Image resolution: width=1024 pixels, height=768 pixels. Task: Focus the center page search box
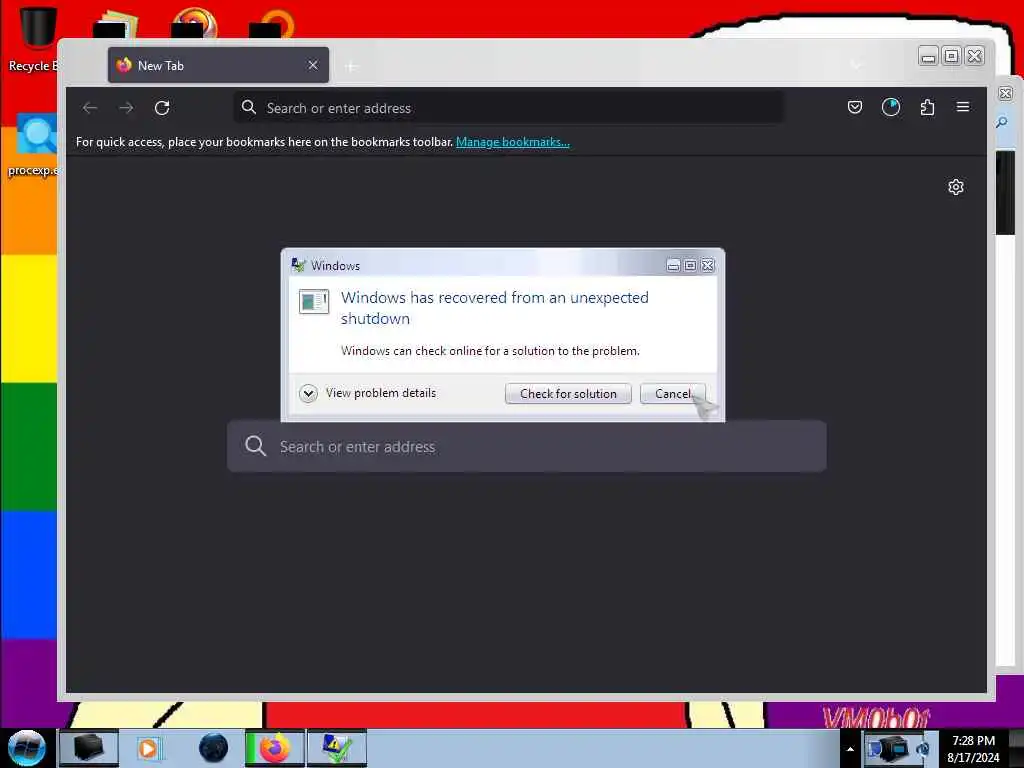(526, 446)
